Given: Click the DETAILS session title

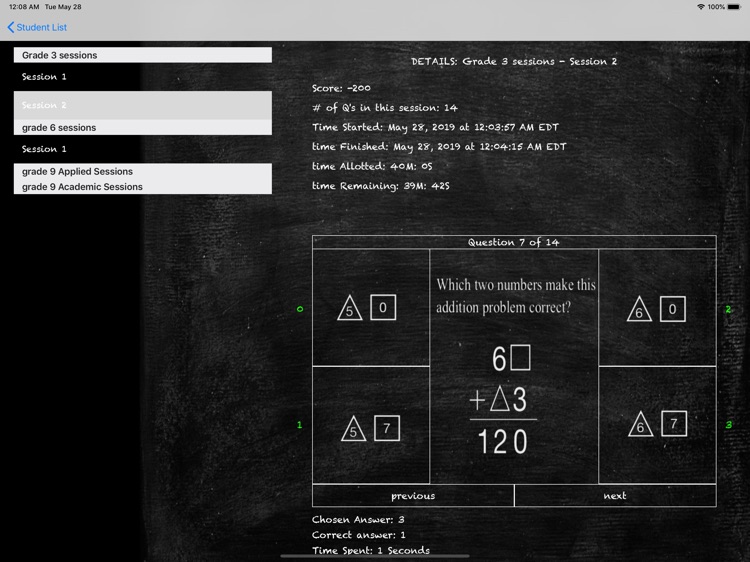Looking at the screenshot, I should [514, 61].
